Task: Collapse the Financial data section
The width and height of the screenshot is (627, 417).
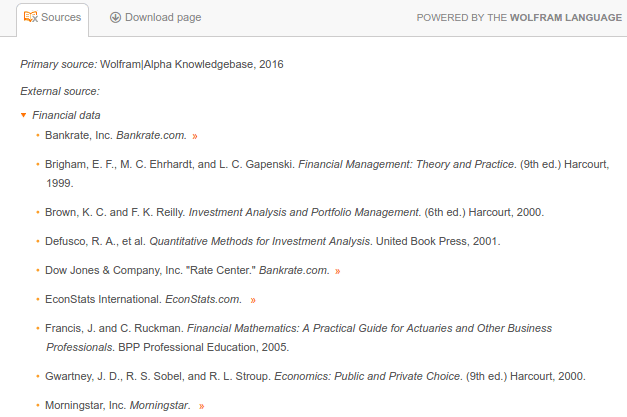Action: coord(24,115)
